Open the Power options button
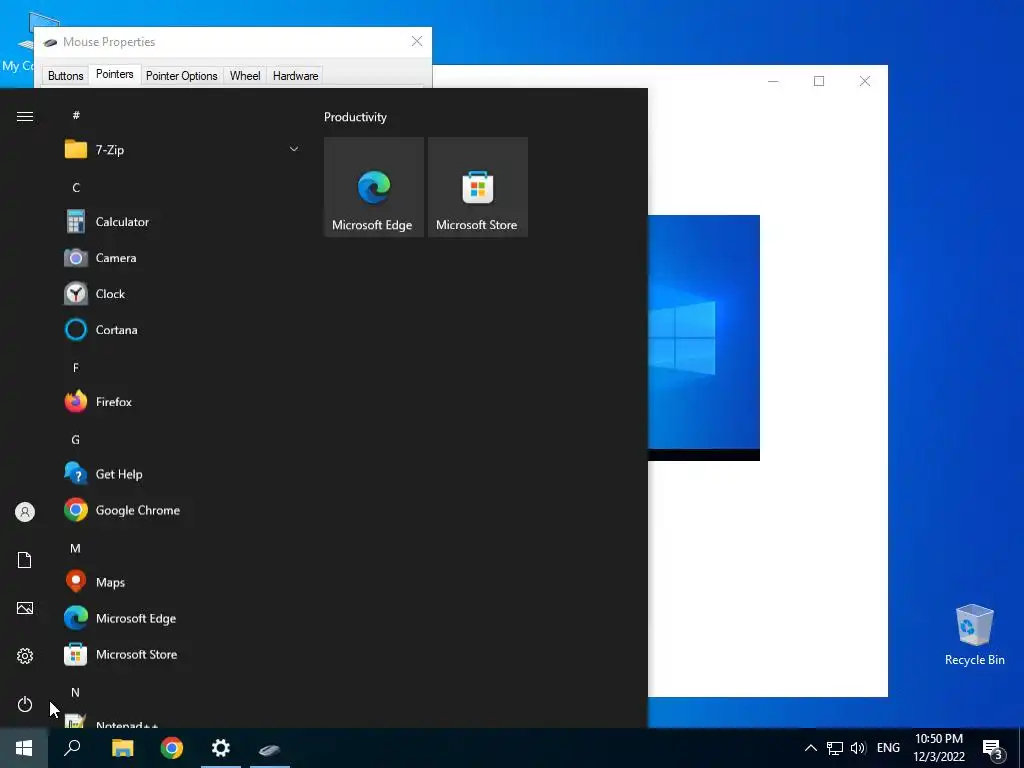Image resolution: width=1024 pixels, height=768 pixels. coord(25,704)
